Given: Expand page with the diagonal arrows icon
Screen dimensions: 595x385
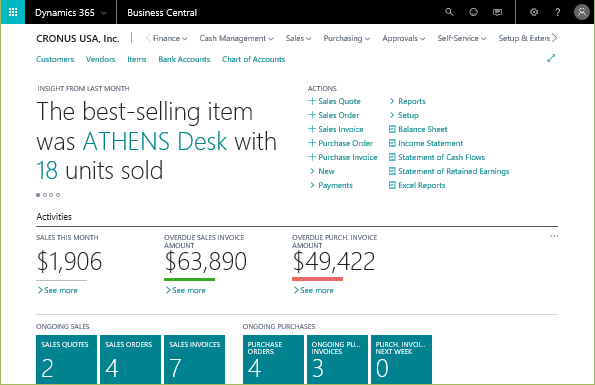Looking at the screenshot, I should tap(551, 58).
